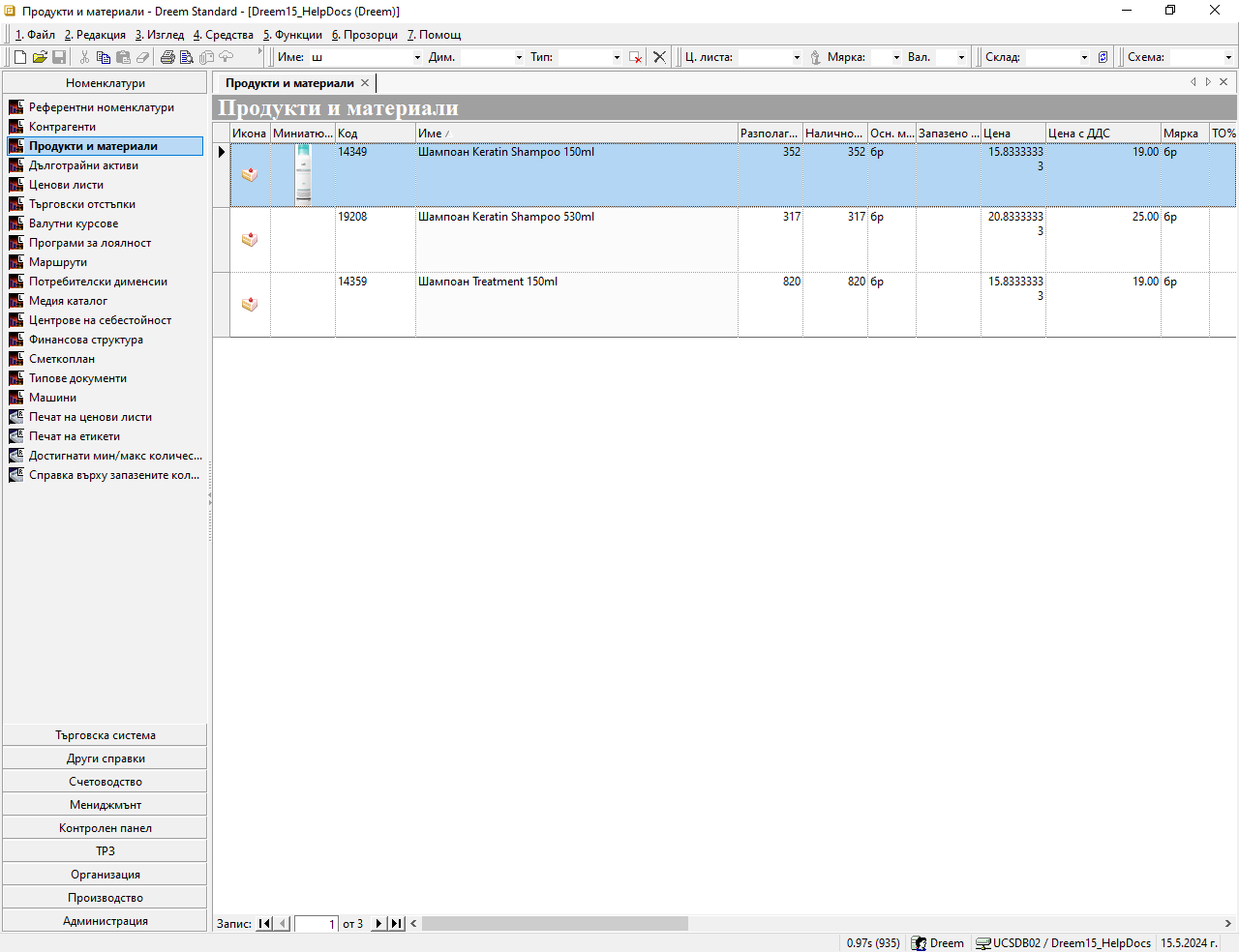This screenshot has width=1239, height=952.
Task: Open the Име filter dropdown
Action: tap(417, 57)
